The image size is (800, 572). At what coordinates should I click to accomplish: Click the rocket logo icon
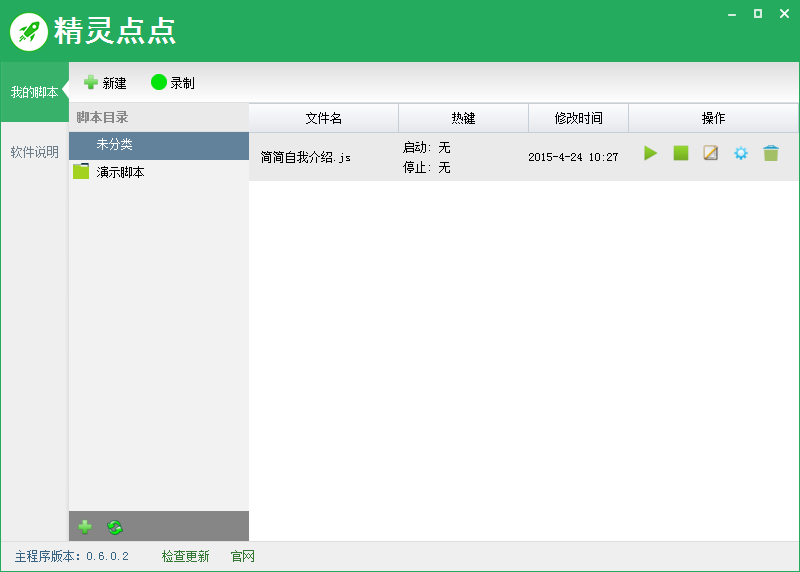click(x=30, y=31)
